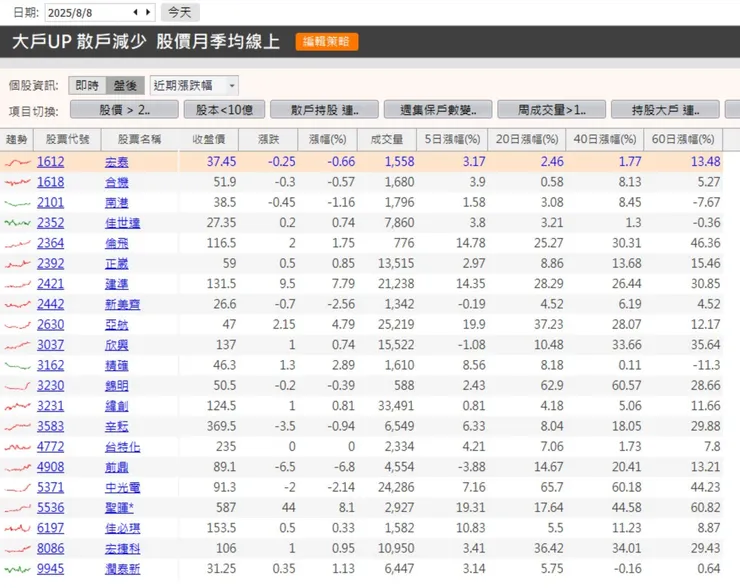Open stock name 正崴 link
Image resolution: width=740 pixels, height=588 pixels.
tap(117, 264)
